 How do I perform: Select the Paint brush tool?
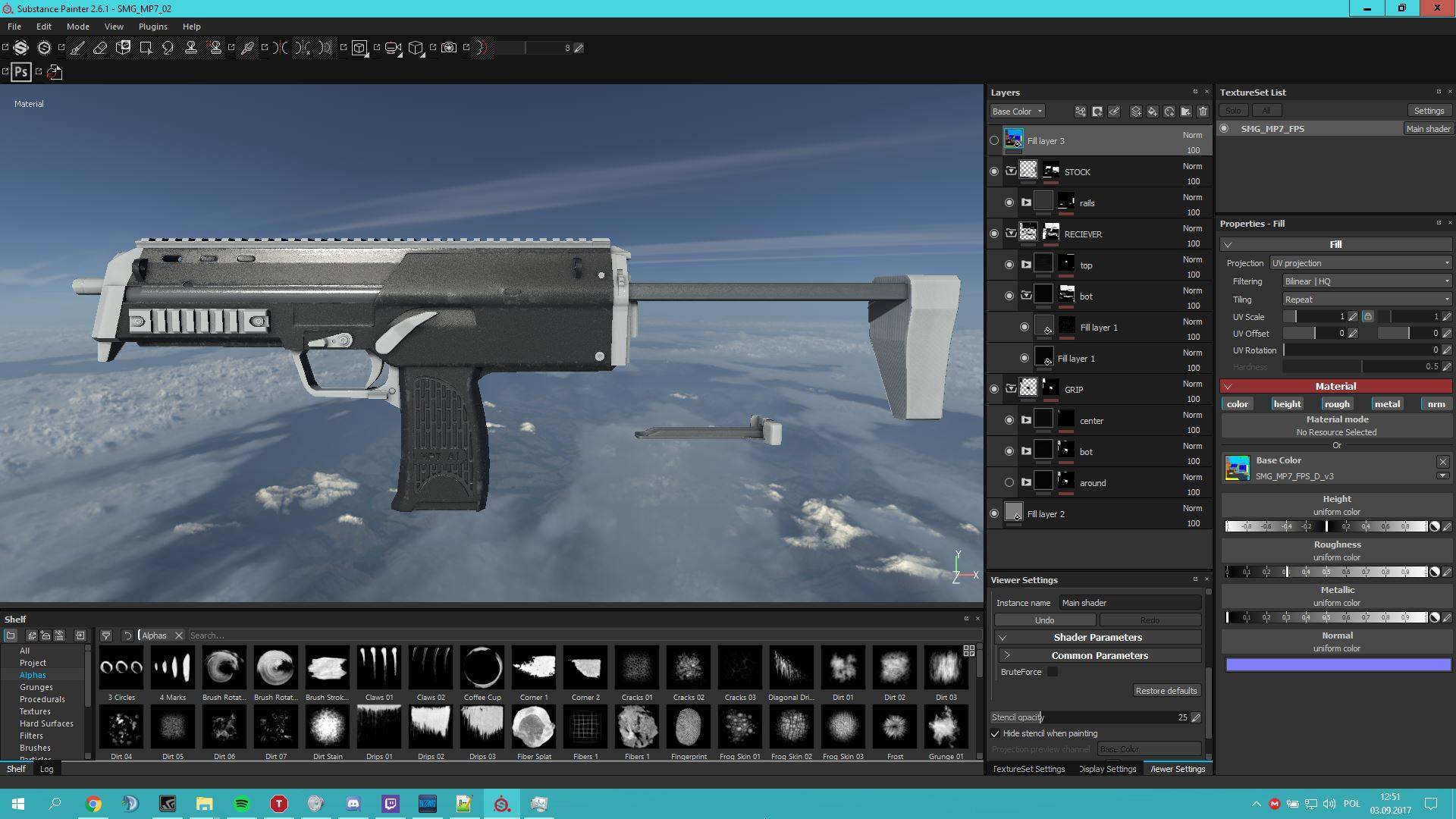pyautogui.click(x=77, y=48)
